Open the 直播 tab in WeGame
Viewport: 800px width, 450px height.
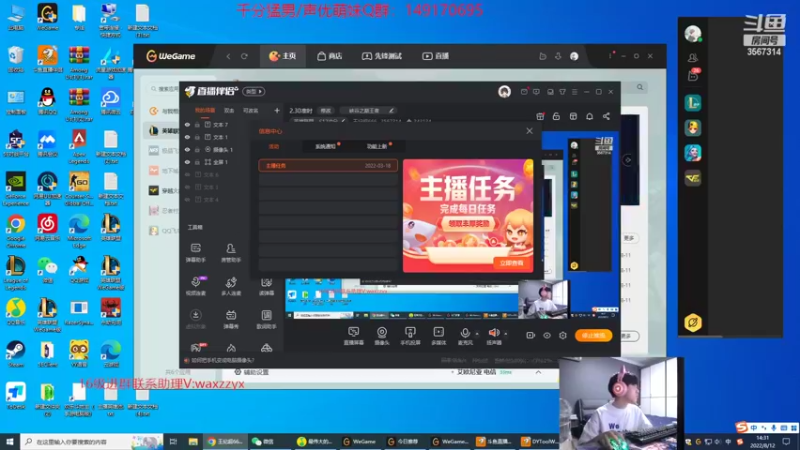pos(435,56)
